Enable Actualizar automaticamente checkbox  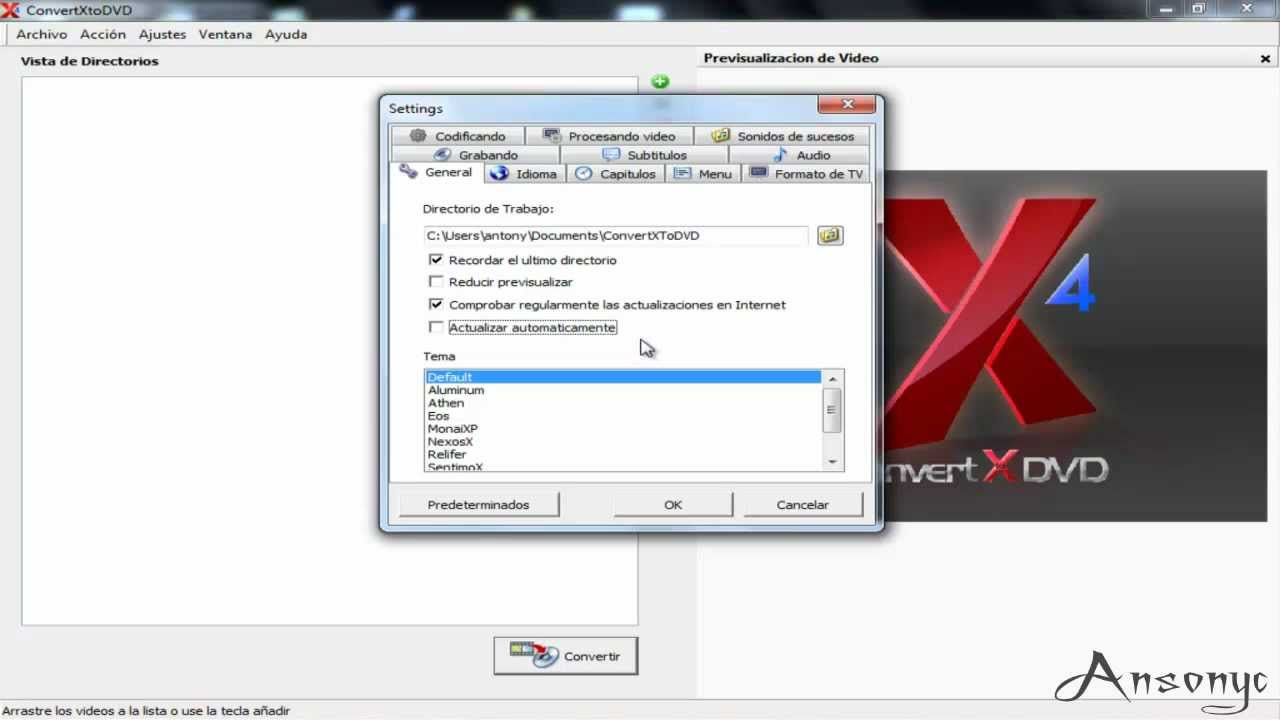[436, 327]
